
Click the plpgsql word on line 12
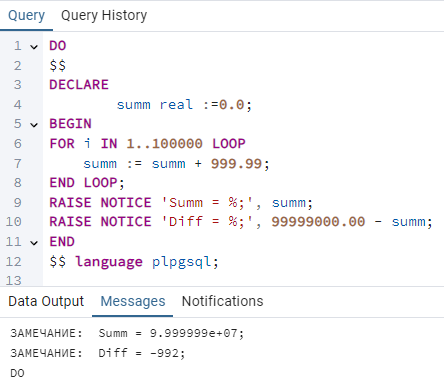point(182,262)
